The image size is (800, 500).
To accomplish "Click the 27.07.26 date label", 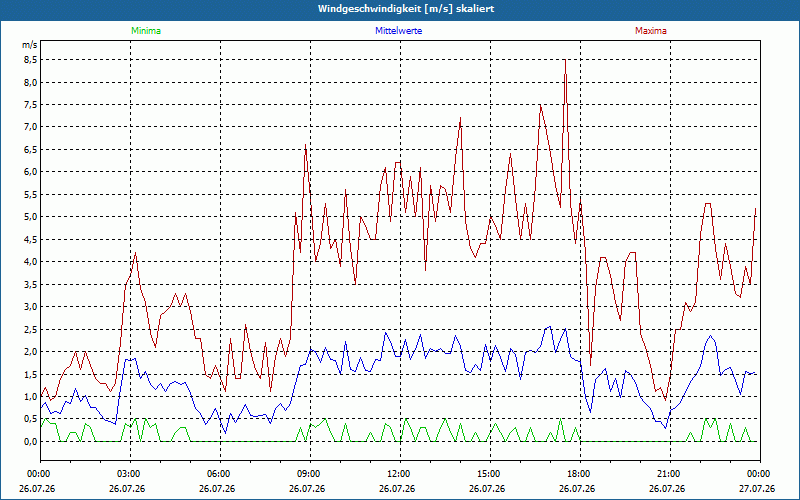I will click(x=757, y=488).
